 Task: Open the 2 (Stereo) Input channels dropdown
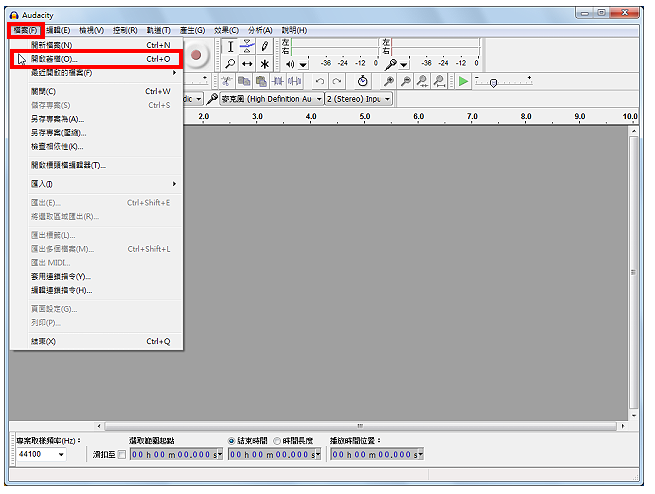pos(358,99)
